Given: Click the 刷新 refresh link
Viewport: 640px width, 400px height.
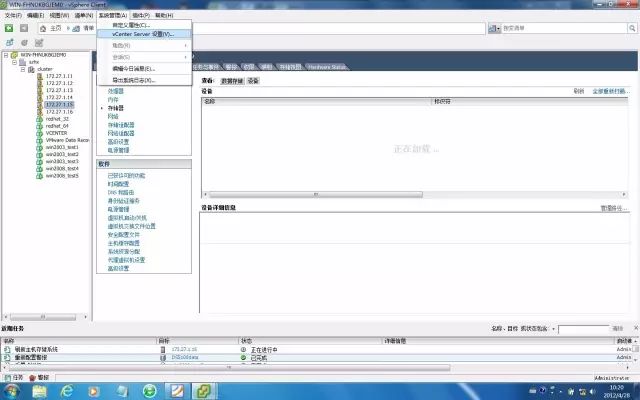Looking at the screenshot, I should (x=579, y=91).
